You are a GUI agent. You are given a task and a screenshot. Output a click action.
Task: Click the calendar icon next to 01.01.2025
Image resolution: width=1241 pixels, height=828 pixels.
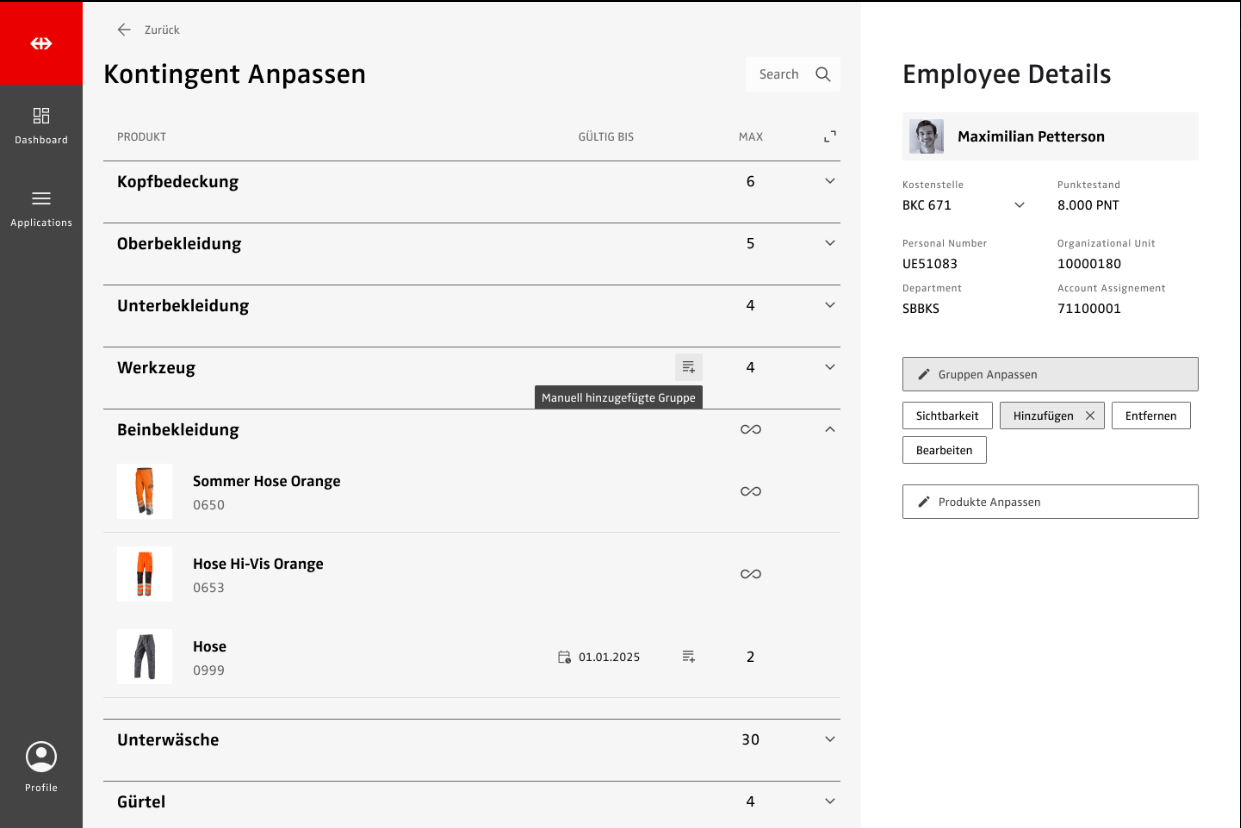[x=564, y=657]
